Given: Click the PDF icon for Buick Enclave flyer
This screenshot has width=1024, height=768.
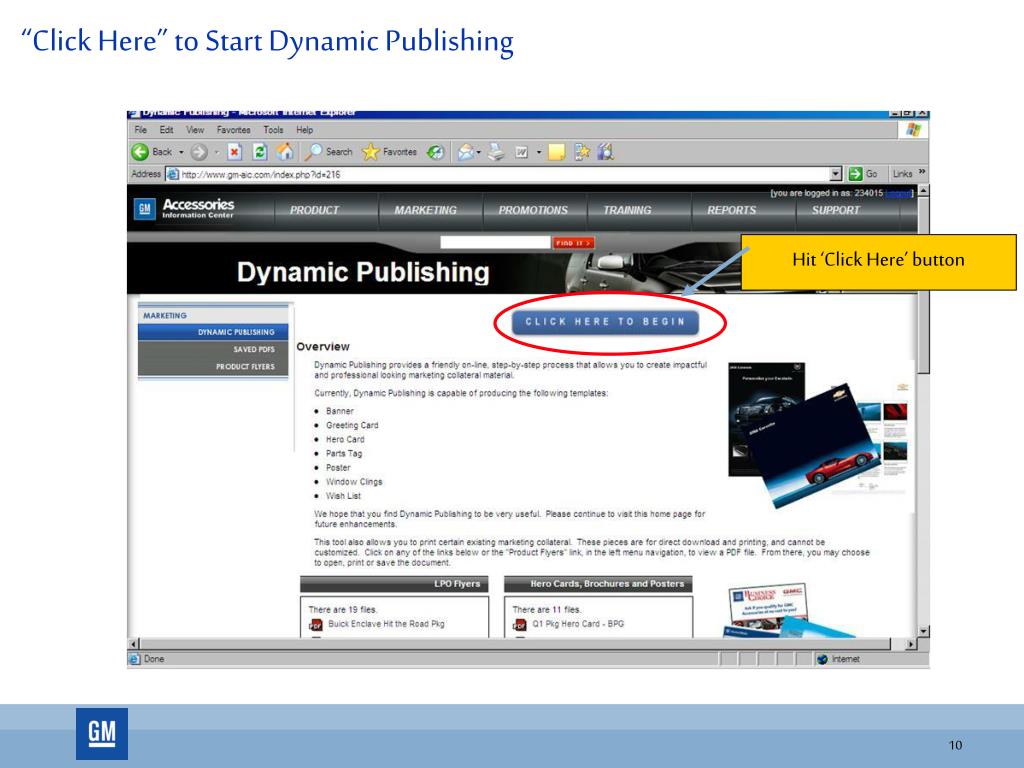Looking at the screenshot, I should [x=315, y=625].
